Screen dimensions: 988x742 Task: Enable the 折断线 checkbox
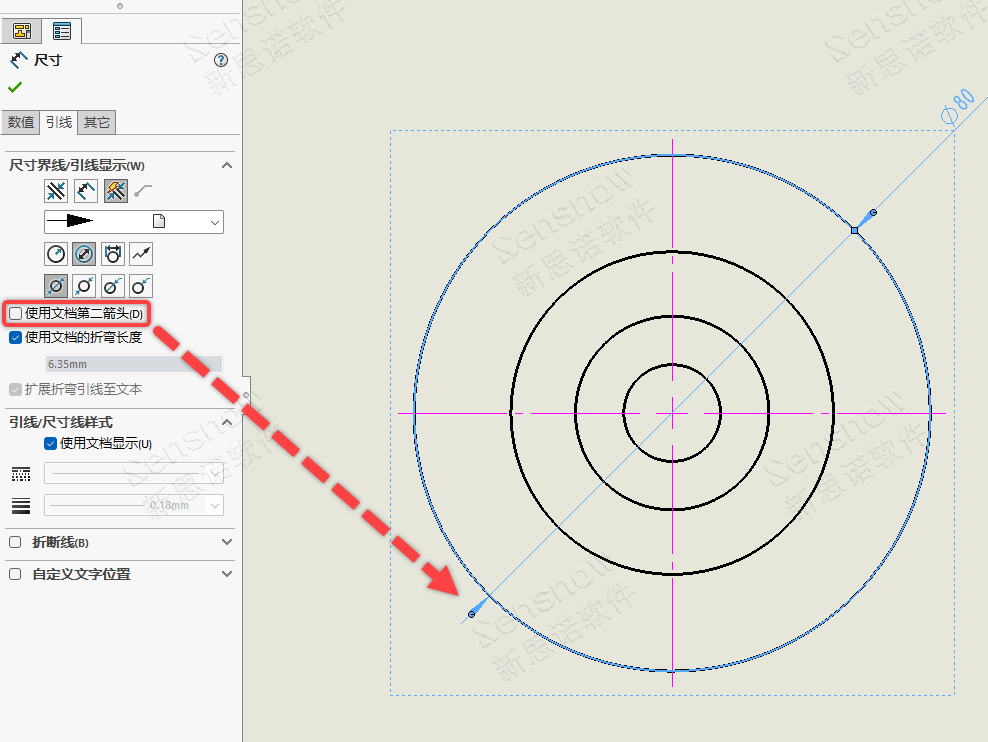click(15, 542)
